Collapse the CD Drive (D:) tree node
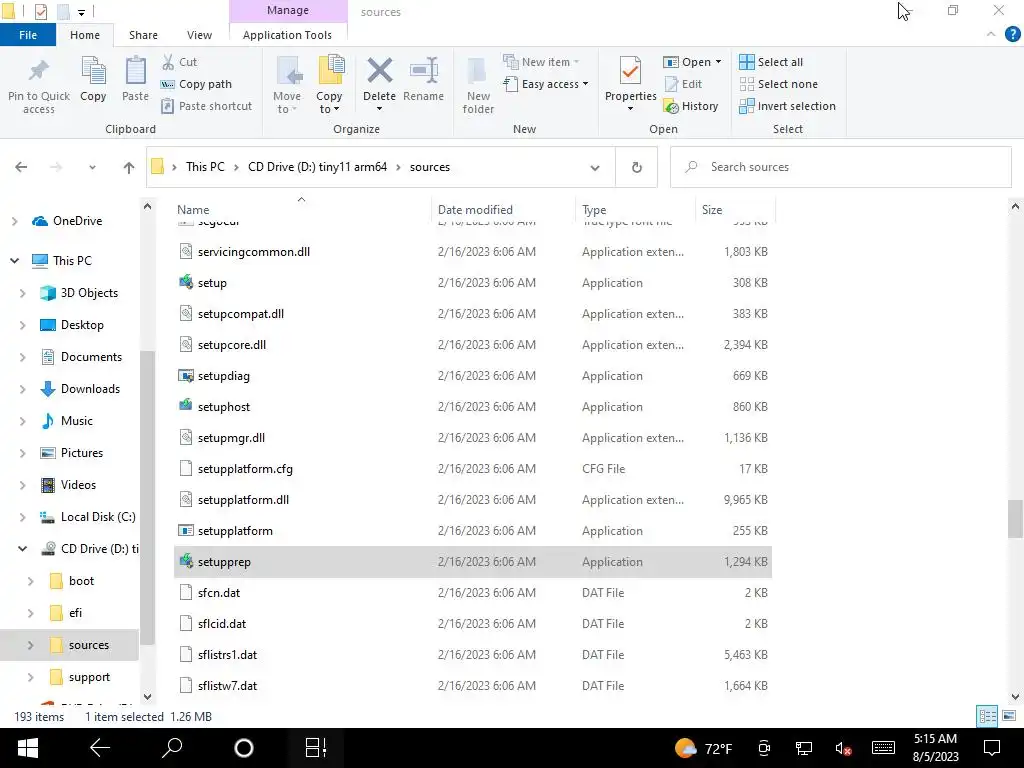 (x=23, y=549)
